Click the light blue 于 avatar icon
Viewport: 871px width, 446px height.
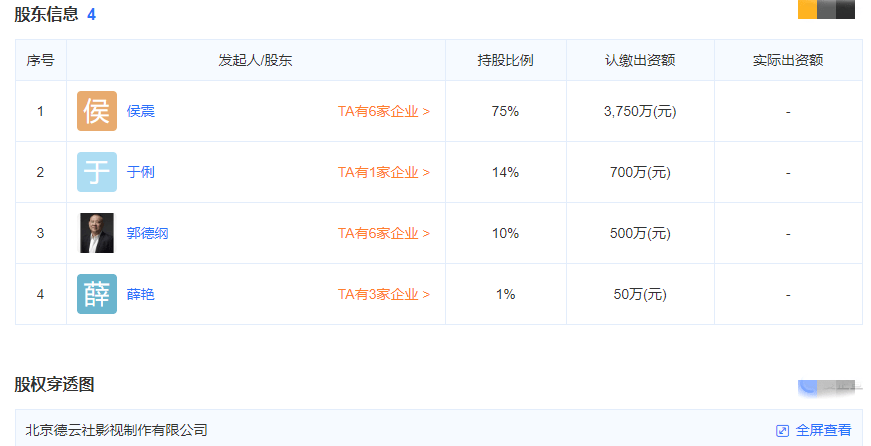click(97, 172)
